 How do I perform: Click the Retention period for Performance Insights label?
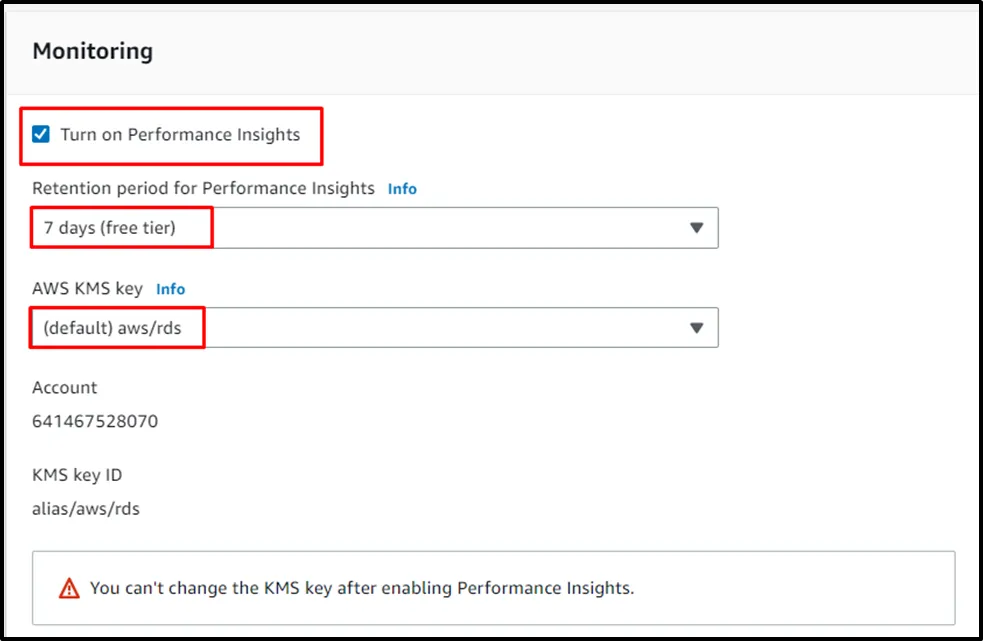[x=203, y=188]
